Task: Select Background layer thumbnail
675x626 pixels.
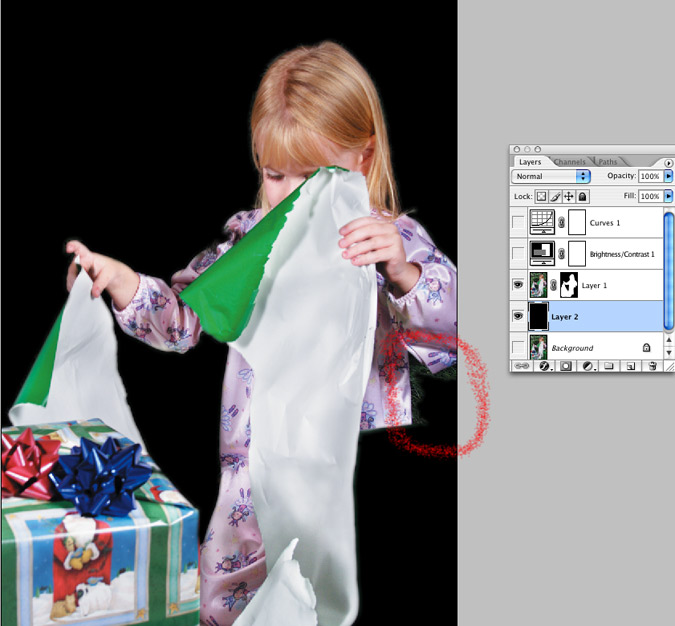Action: coord(539,347)
